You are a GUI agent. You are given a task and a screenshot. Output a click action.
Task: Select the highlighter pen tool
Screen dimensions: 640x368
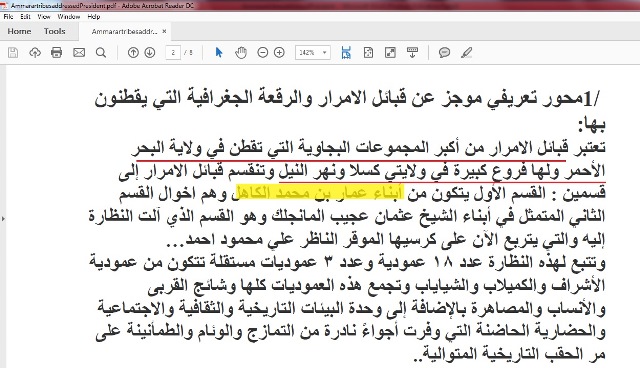pyautogui.click(x=466, y=53)
